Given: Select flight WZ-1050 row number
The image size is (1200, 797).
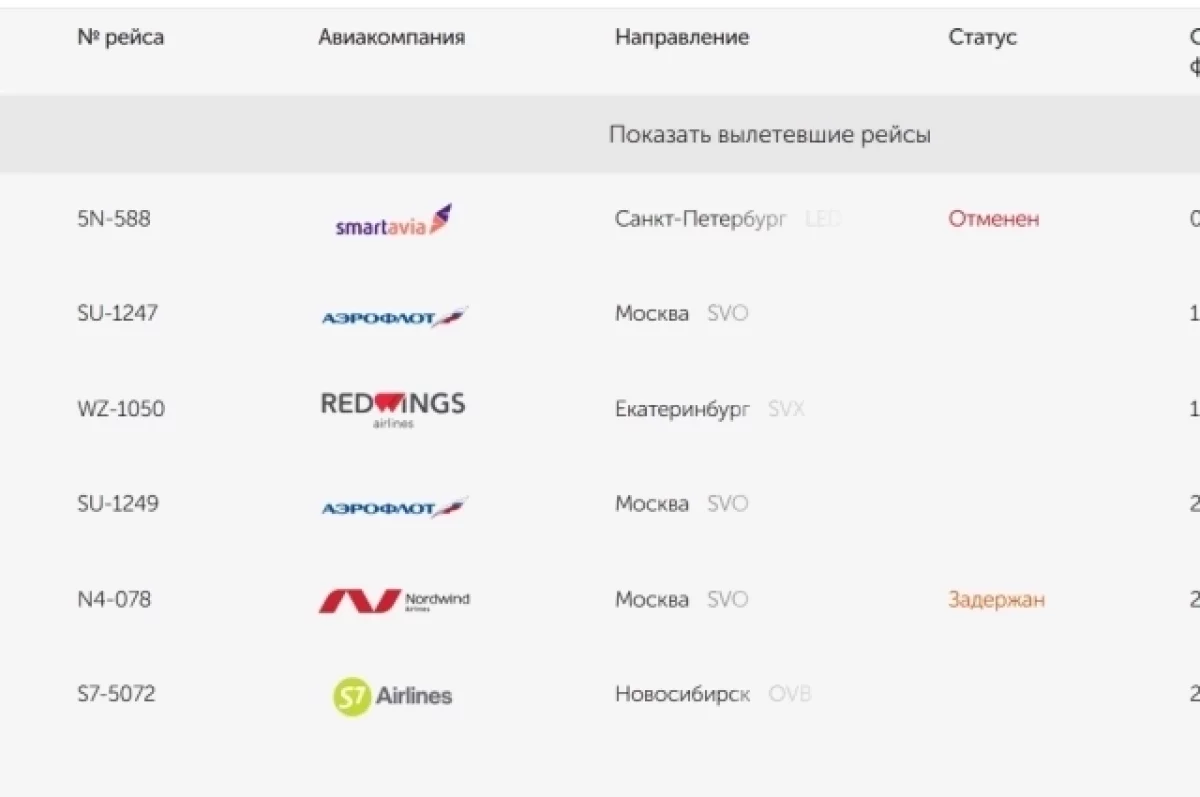Looking at the screenshot, I should click(120, 409).
